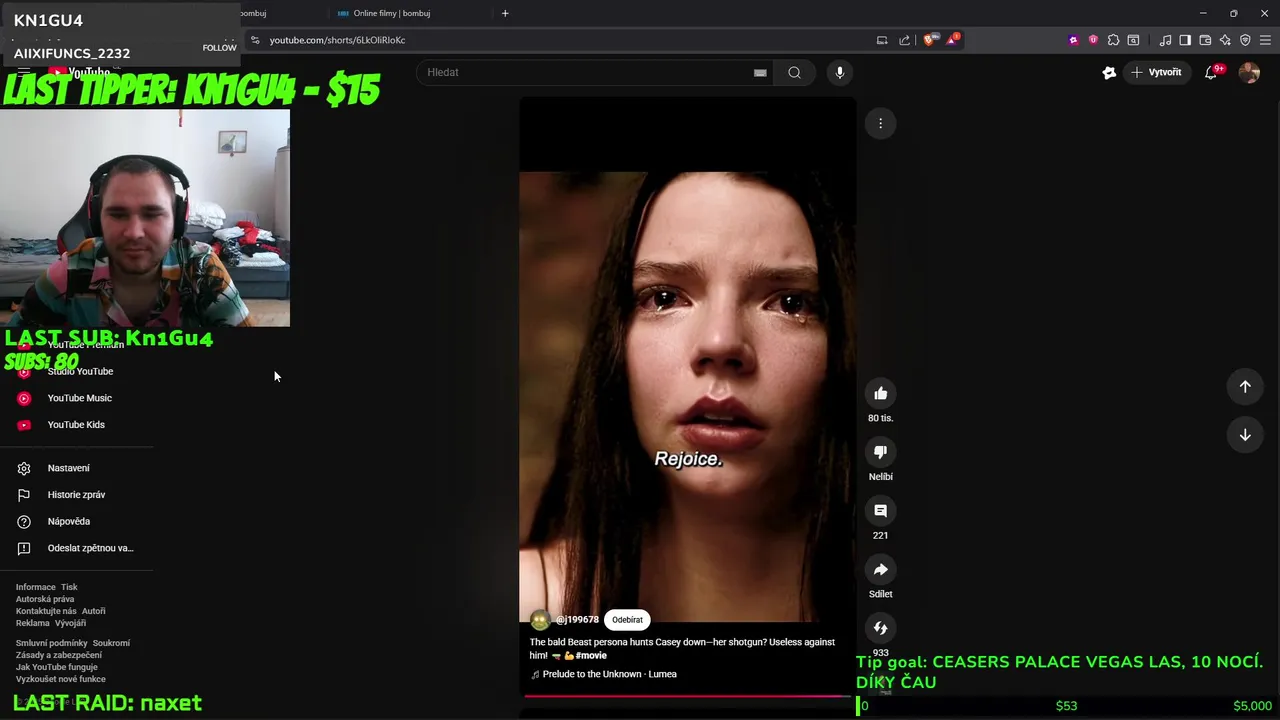Open the browser extensions puzzle icon
The width and height of the screenshot is (1280, 720).
(x=1113, y=40)
